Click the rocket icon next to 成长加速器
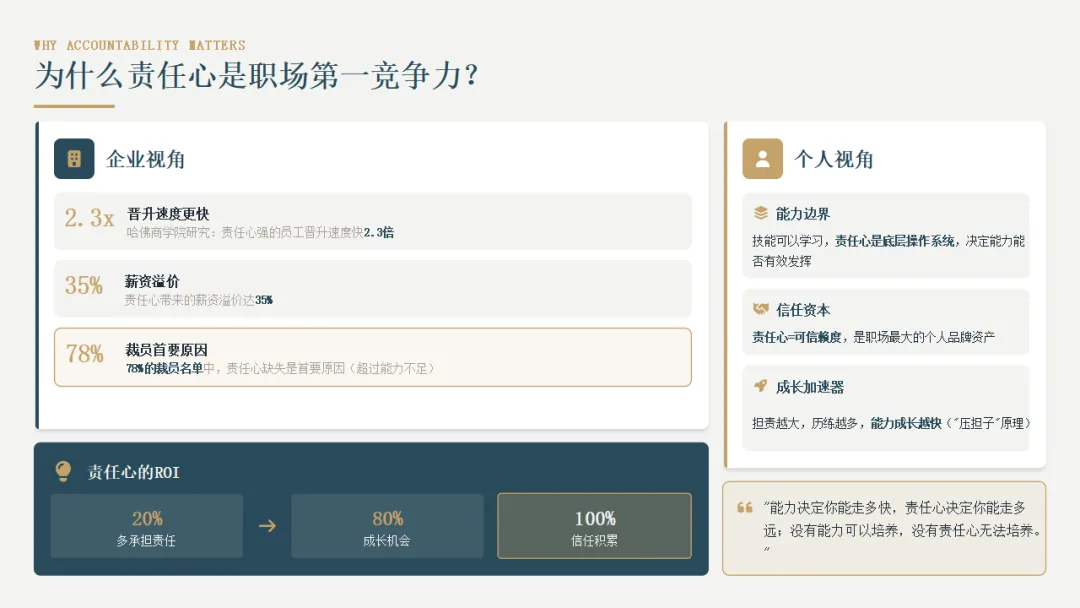This screenshot has height=608, width=1080. 760,386
